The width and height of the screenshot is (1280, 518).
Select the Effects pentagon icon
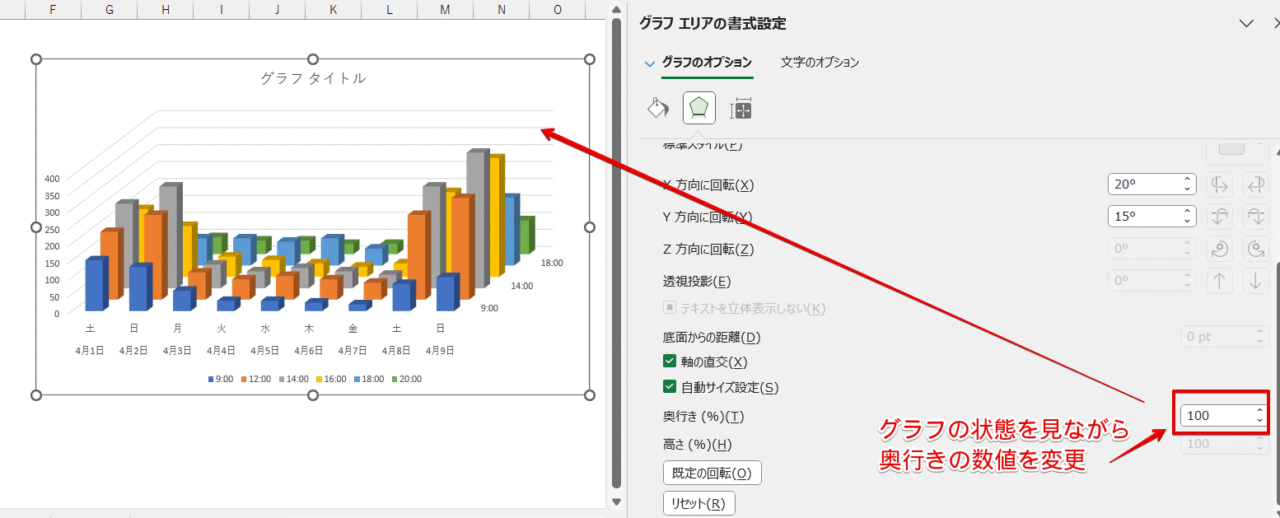(x=699, y=108)
